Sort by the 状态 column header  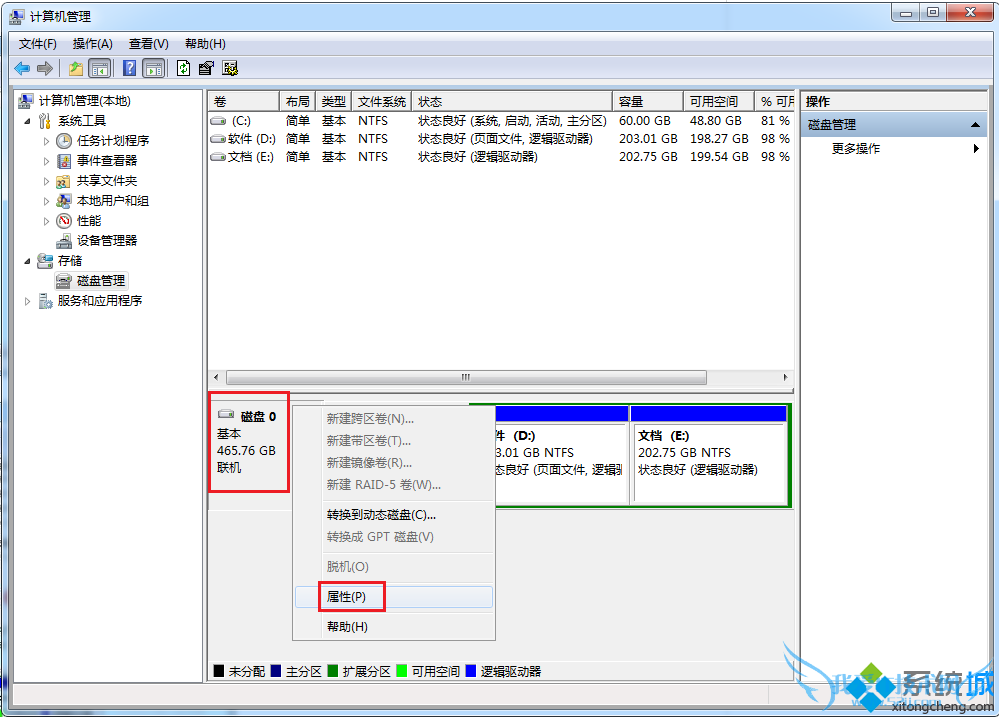512,101
